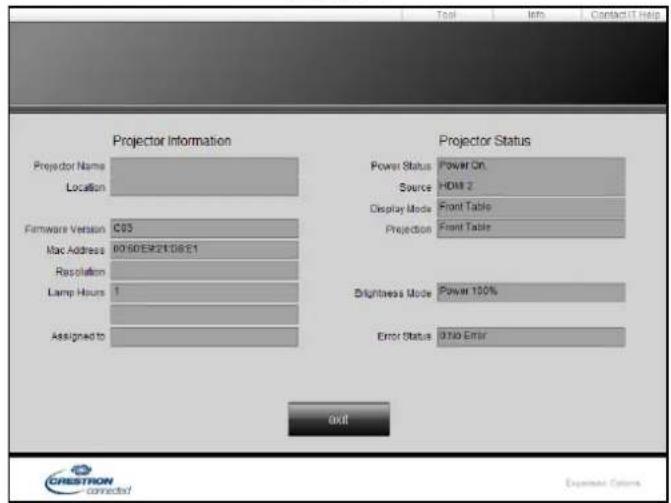Click the Firmware Version label
Screen dimensions: 671x503
click(65, 229)
